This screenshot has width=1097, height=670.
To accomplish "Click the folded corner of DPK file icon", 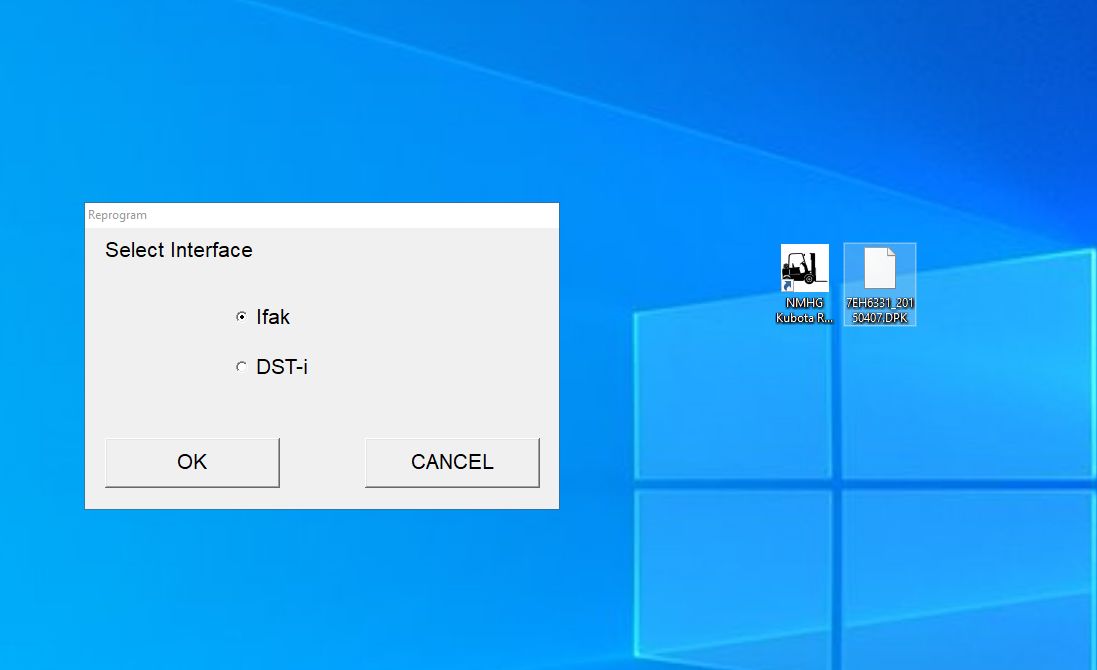I will coord(889,253).
